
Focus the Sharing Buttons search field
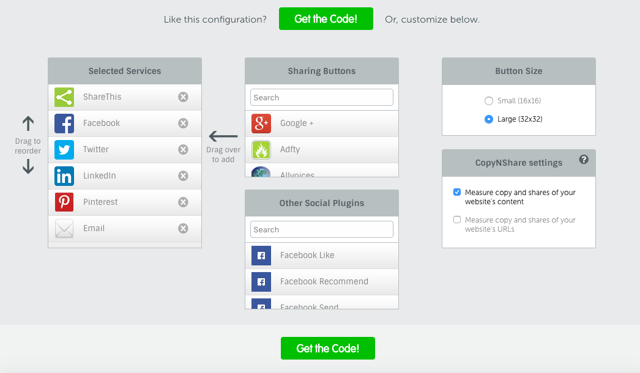[322, 98]
